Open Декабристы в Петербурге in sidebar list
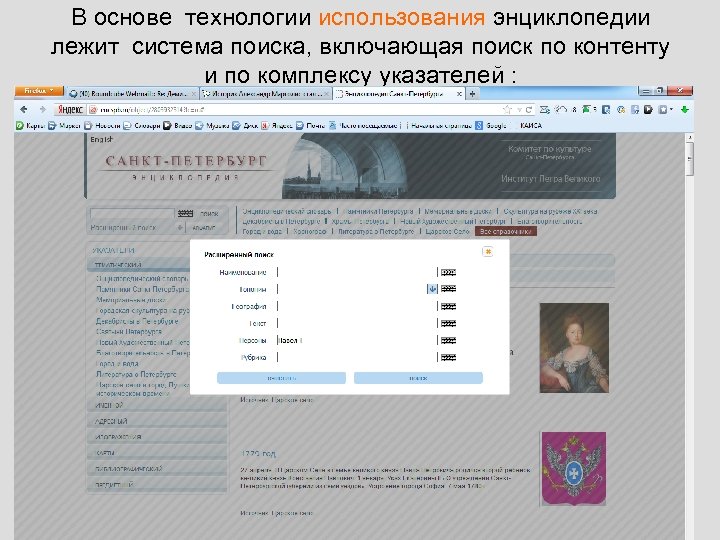 (137, 321)
